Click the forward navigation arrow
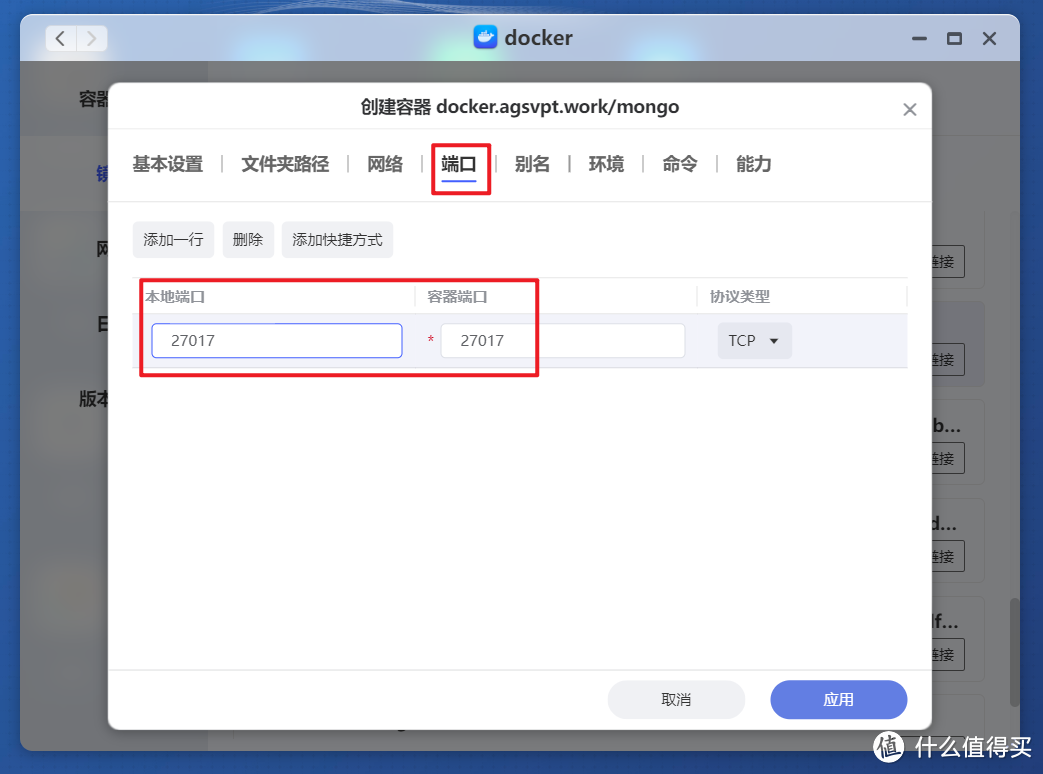The width and height of the screenshot is (1043, 774). [x=91, y=38]
